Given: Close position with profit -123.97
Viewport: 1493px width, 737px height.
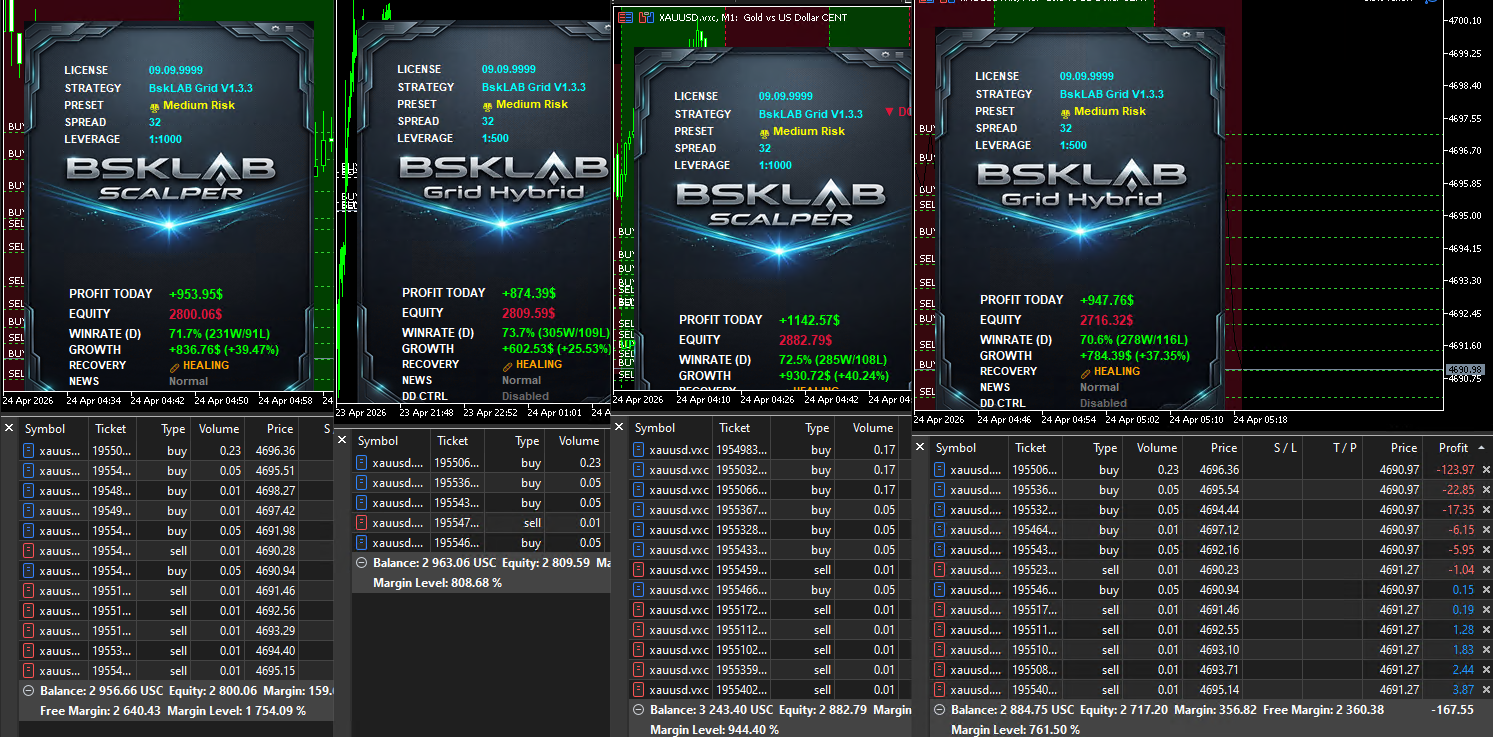Looking at the screenshot, I should coord(1485,470).
